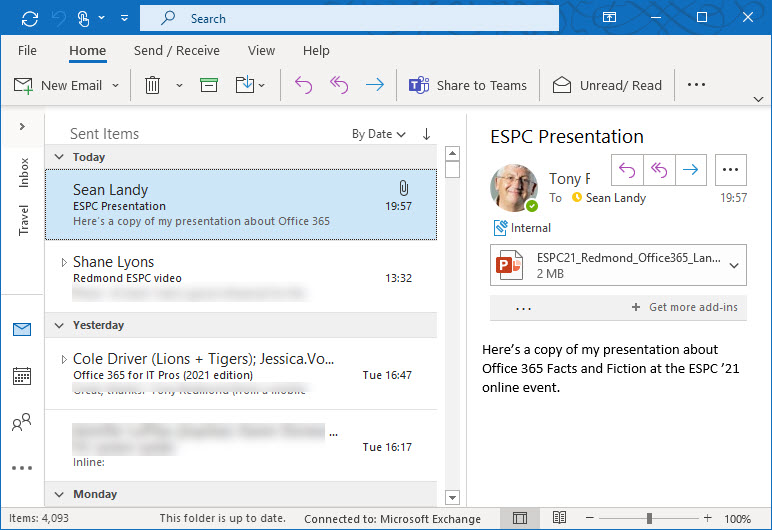Click the Archive icon in ribbon
The width and height of the screenshot is (772, 530).
(208, 85)
